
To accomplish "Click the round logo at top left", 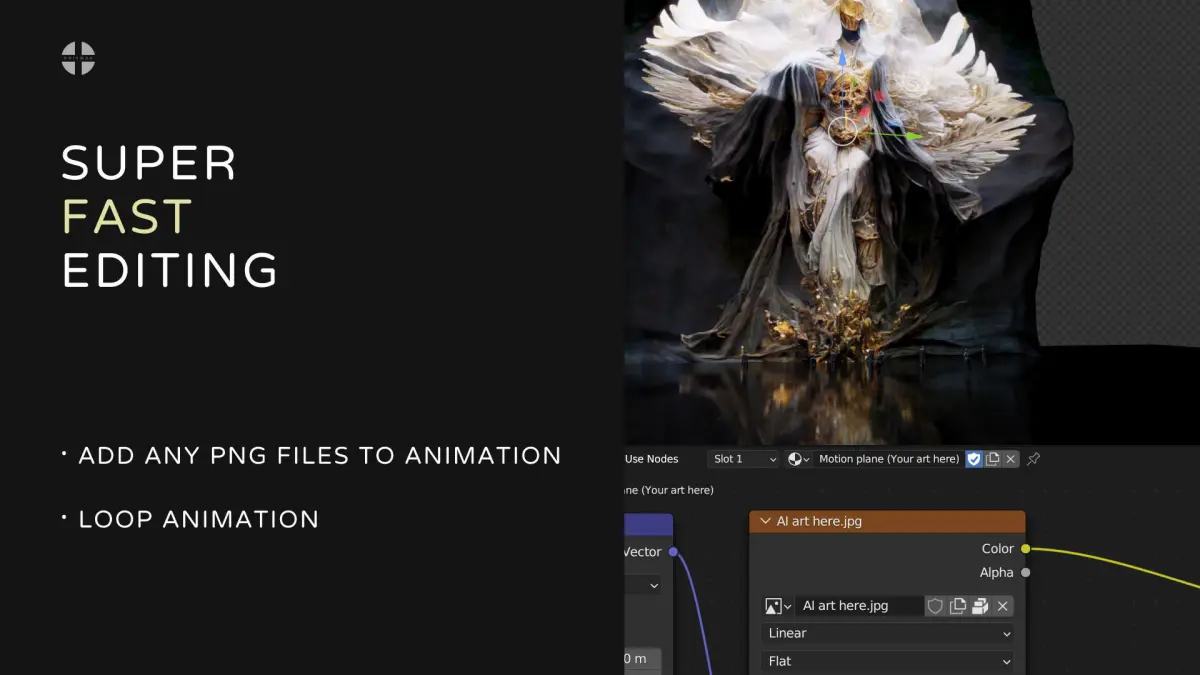I will pyautogui.click(x=78, y=58).
